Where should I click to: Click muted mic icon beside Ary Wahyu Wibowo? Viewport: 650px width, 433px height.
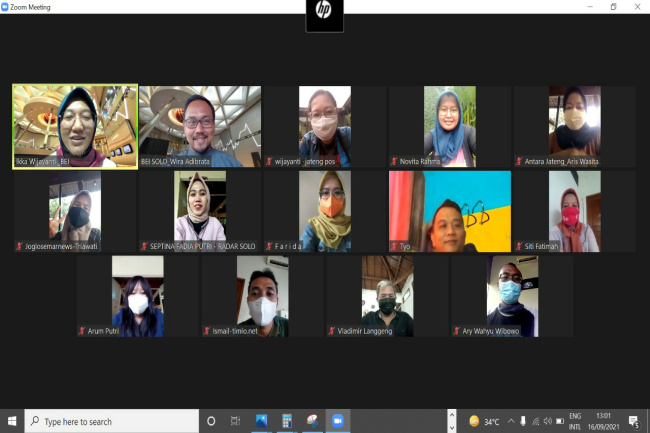point(456,331)
